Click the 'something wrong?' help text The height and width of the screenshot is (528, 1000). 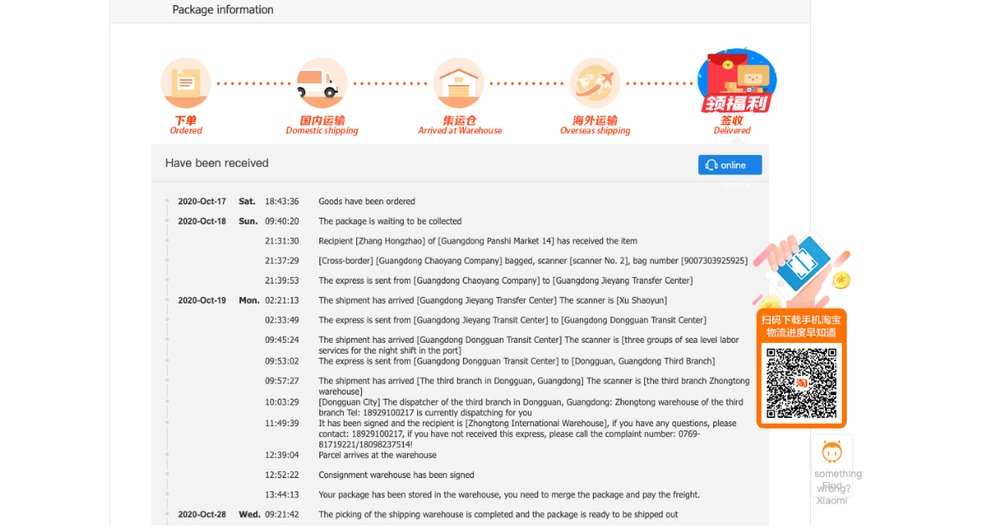(837, 481)
